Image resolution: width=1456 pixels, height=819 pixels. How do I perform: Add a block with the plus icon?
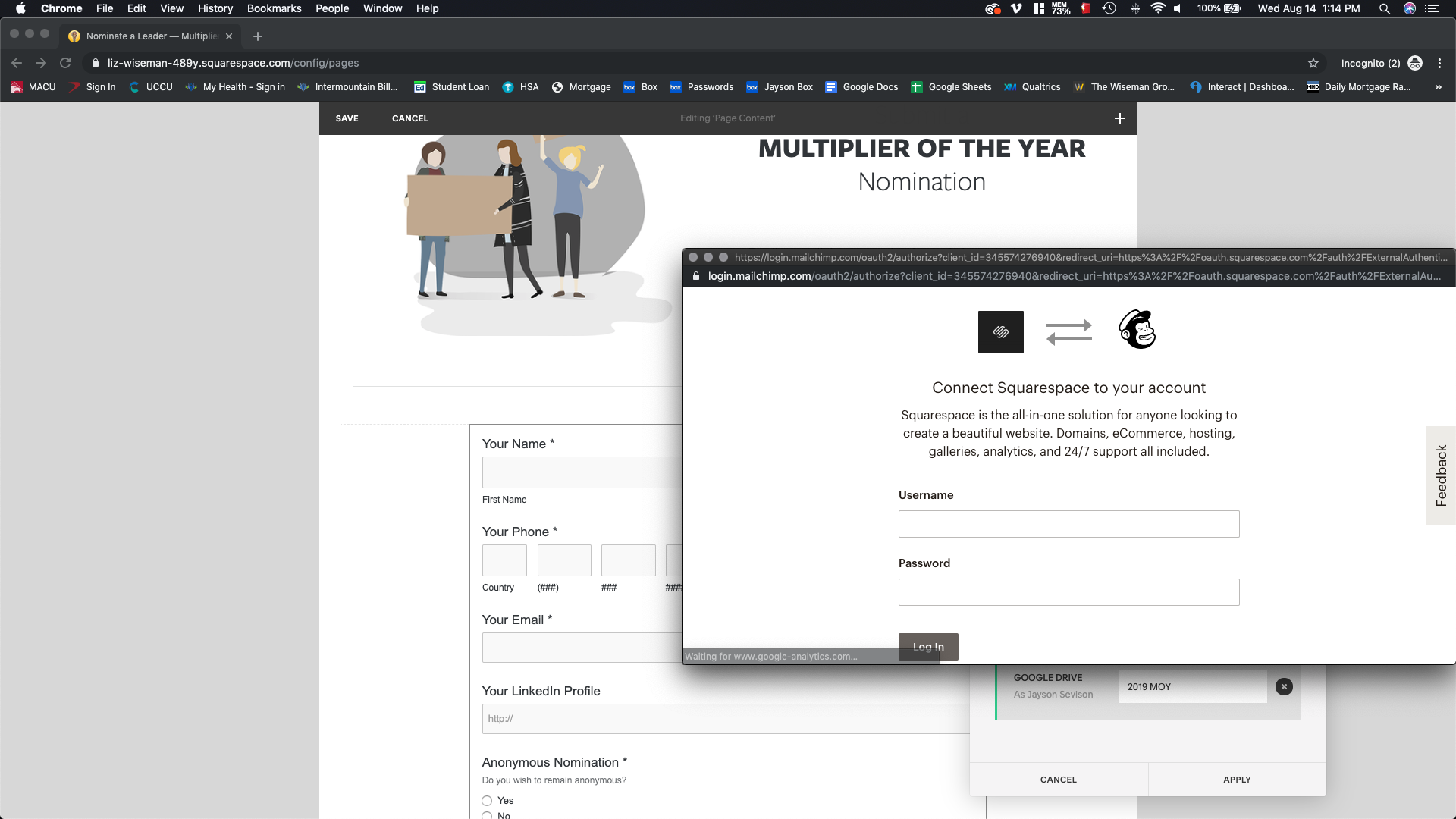click(1120, 118)
